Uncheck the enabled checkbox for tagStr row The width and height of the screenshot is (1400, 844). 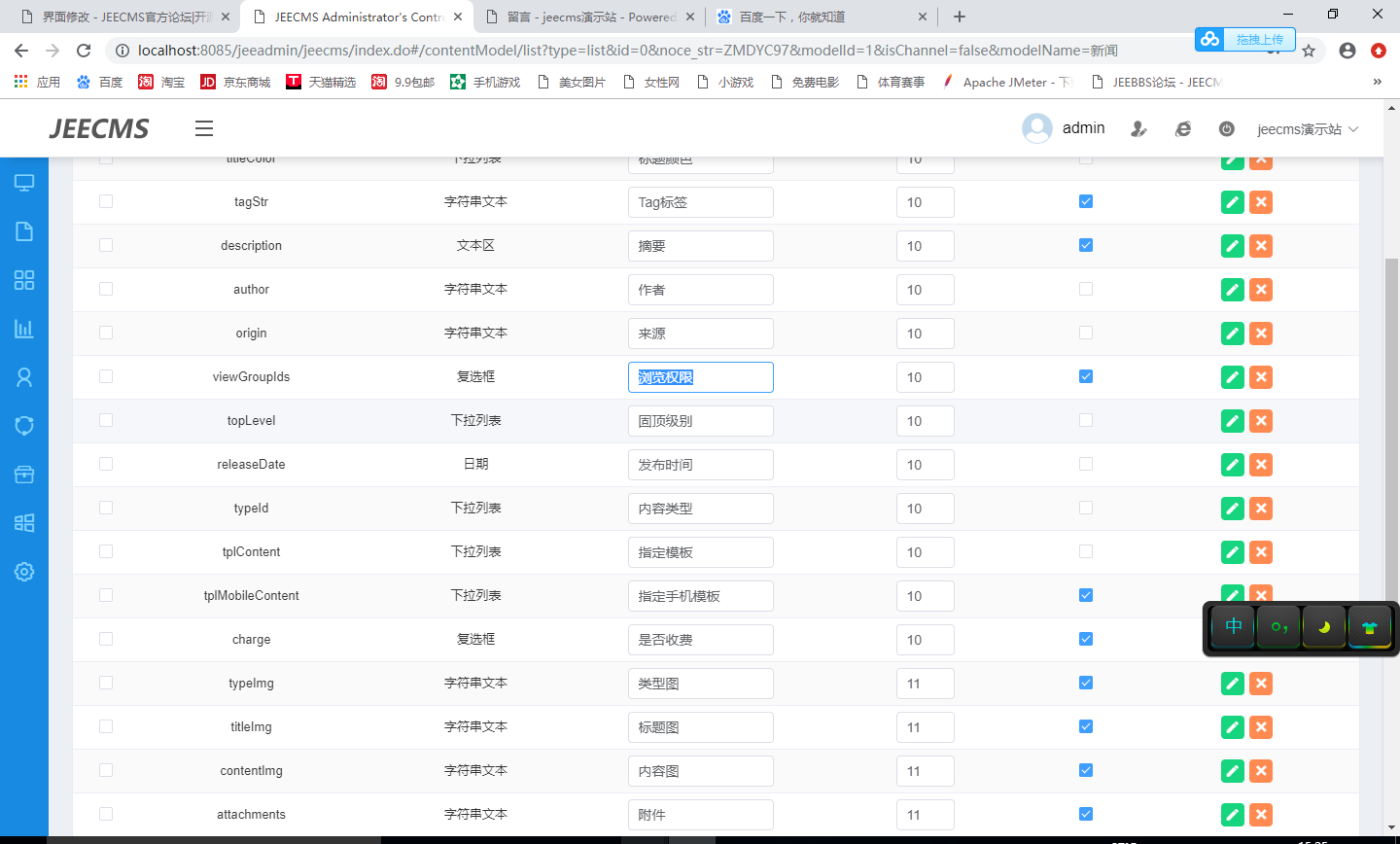coord(1086,201)
